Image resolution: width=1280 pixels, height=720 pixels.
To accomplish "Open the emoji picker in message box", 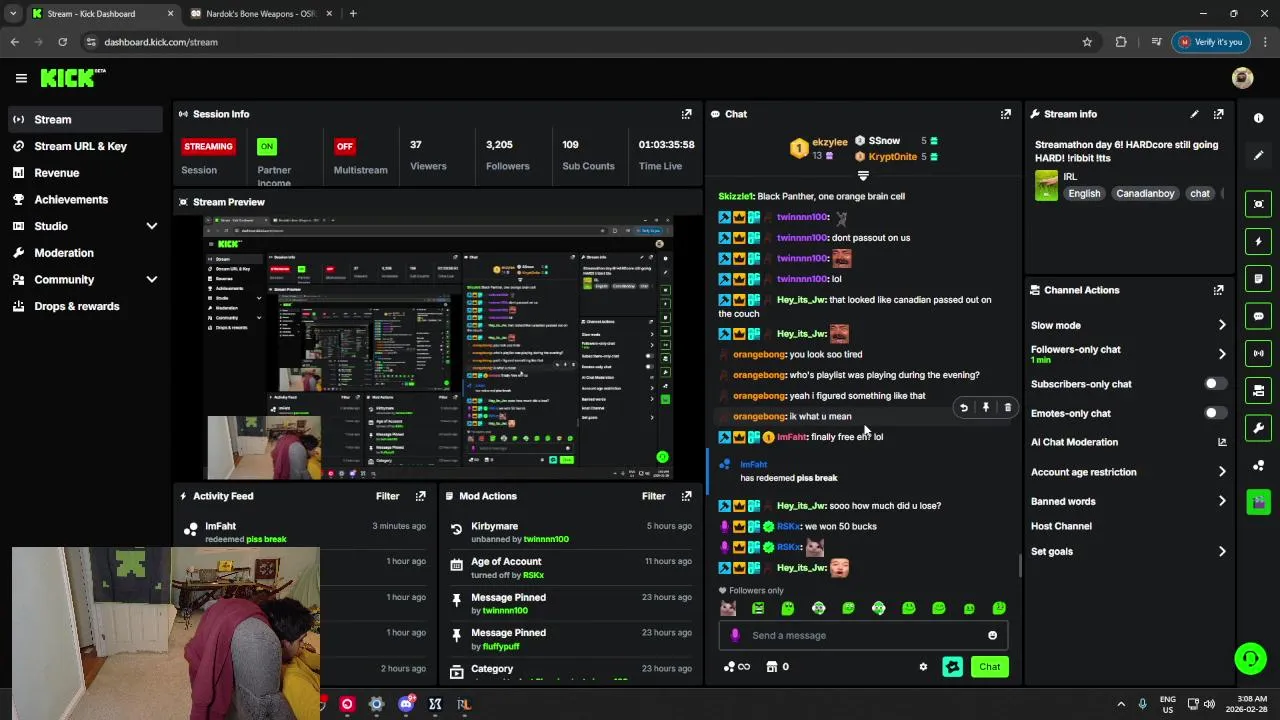I will pos(992,635).
